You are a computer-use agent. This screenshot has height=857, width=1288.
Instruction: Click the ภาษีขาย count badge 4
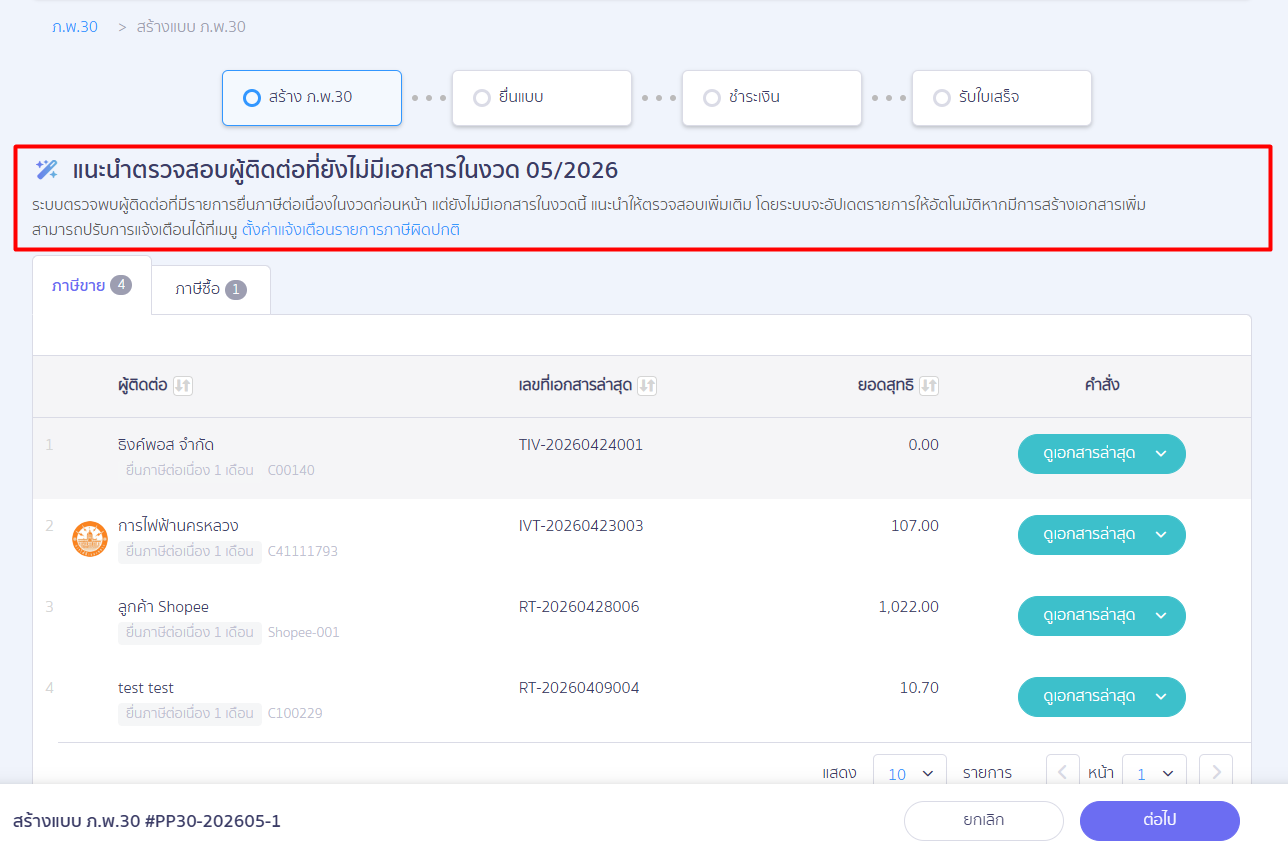tap(121, 285)
